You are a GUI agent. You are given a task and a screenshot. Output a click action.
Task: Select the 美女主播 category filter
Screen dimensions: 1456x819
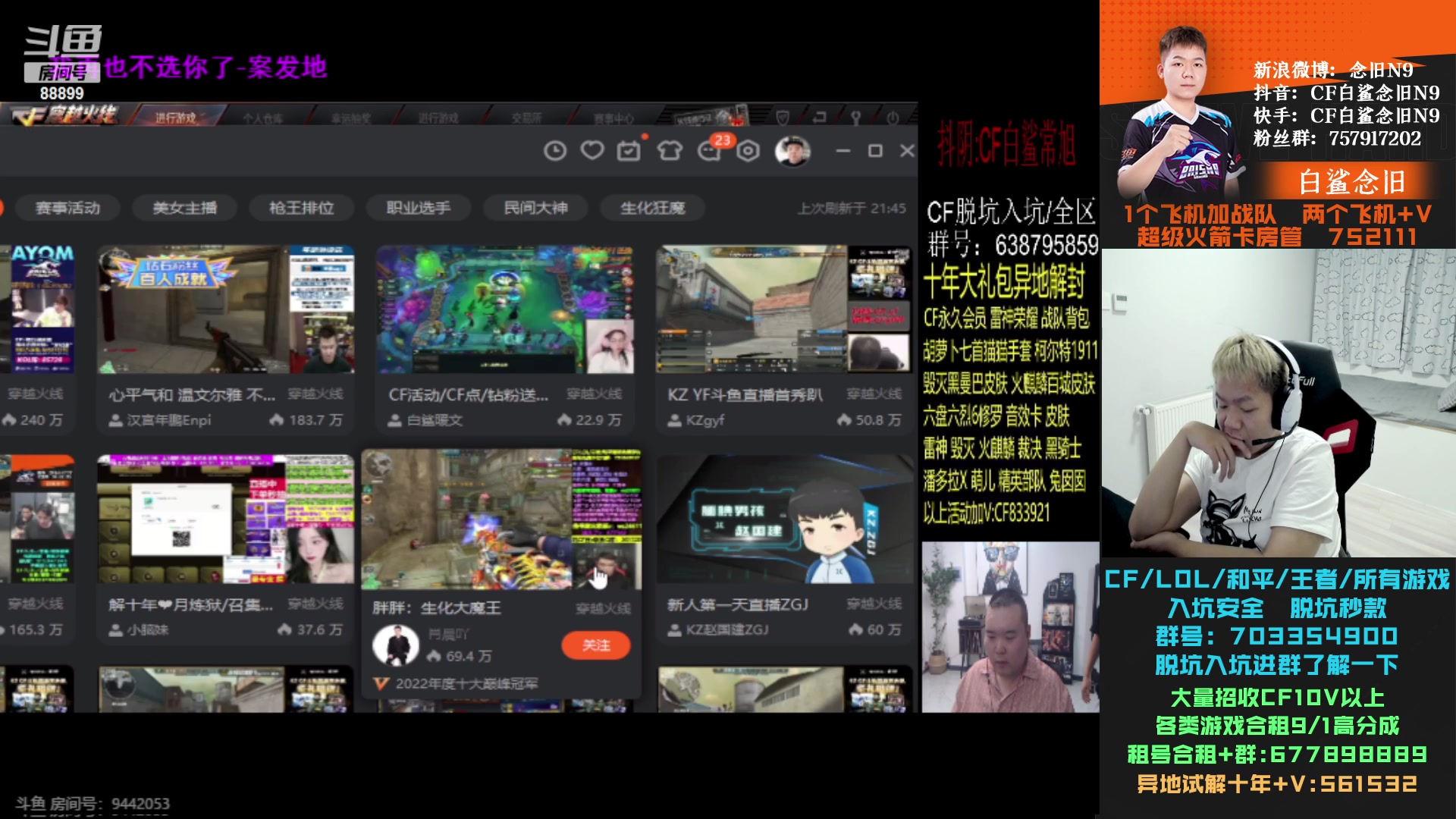pos(185,208)
